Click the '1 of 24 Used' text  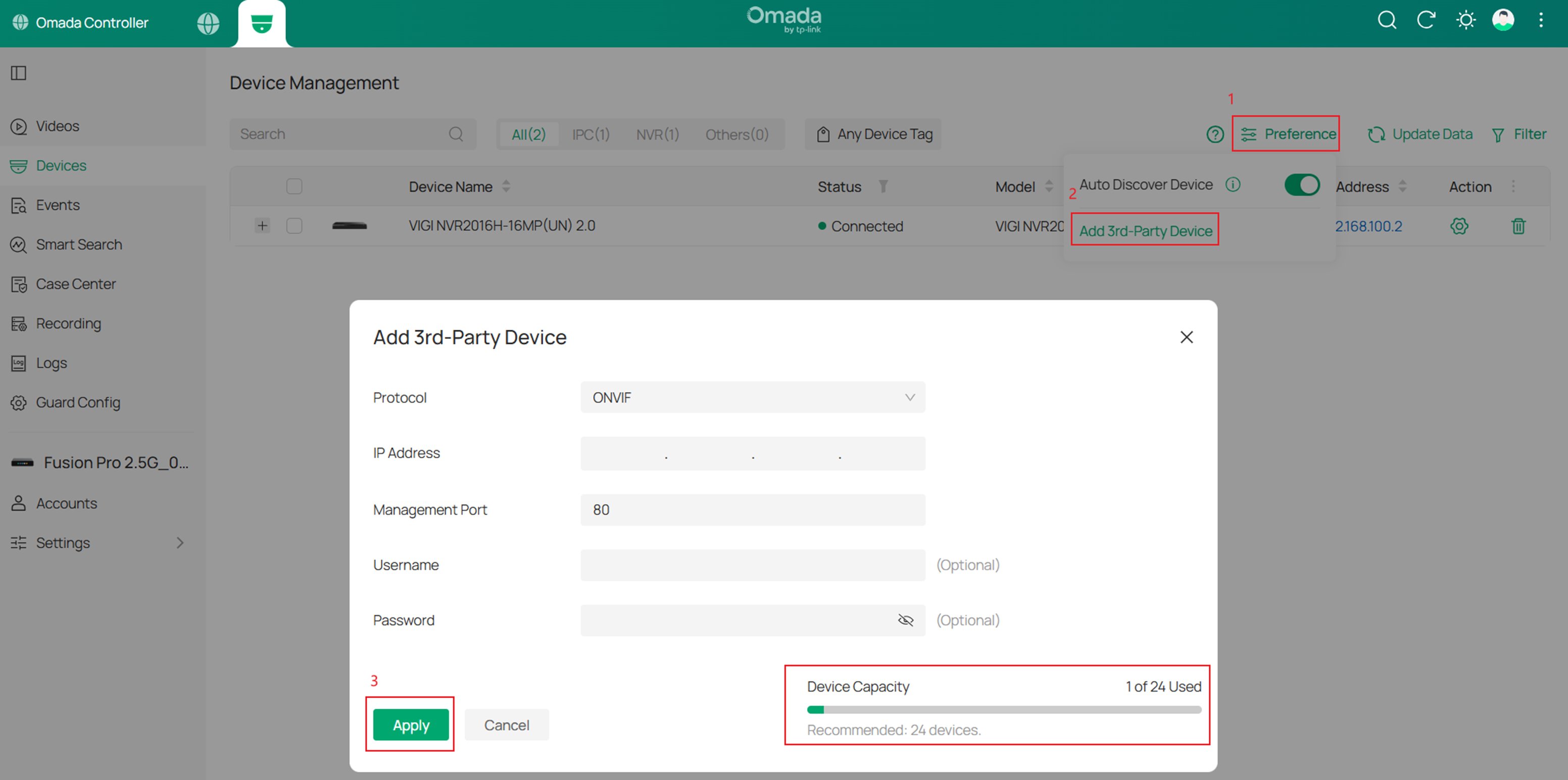click(x=1163, y=686)
